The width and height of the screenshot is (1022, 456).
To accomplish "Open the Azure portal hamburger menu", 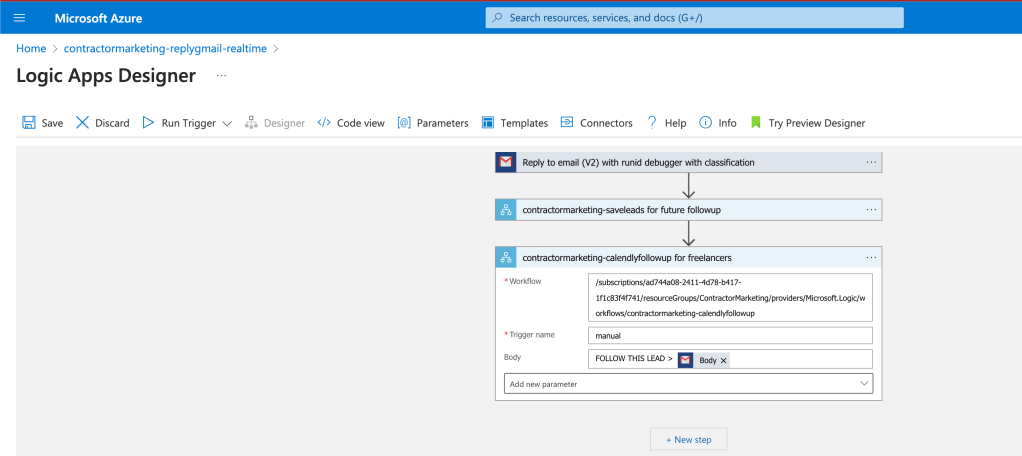I will (x=20, y=18).
